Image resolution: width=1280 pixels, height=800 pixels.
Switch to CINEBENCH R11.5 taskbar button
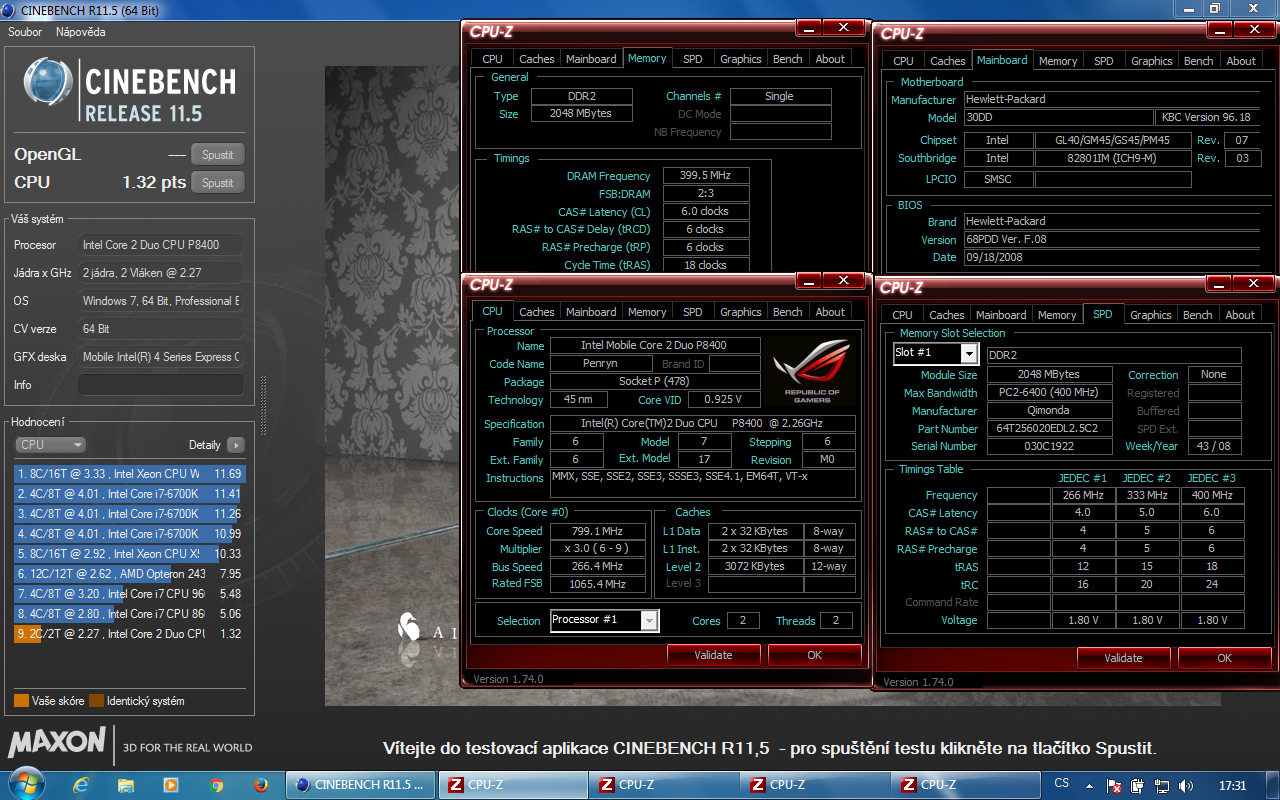click(x=361, y=785)
